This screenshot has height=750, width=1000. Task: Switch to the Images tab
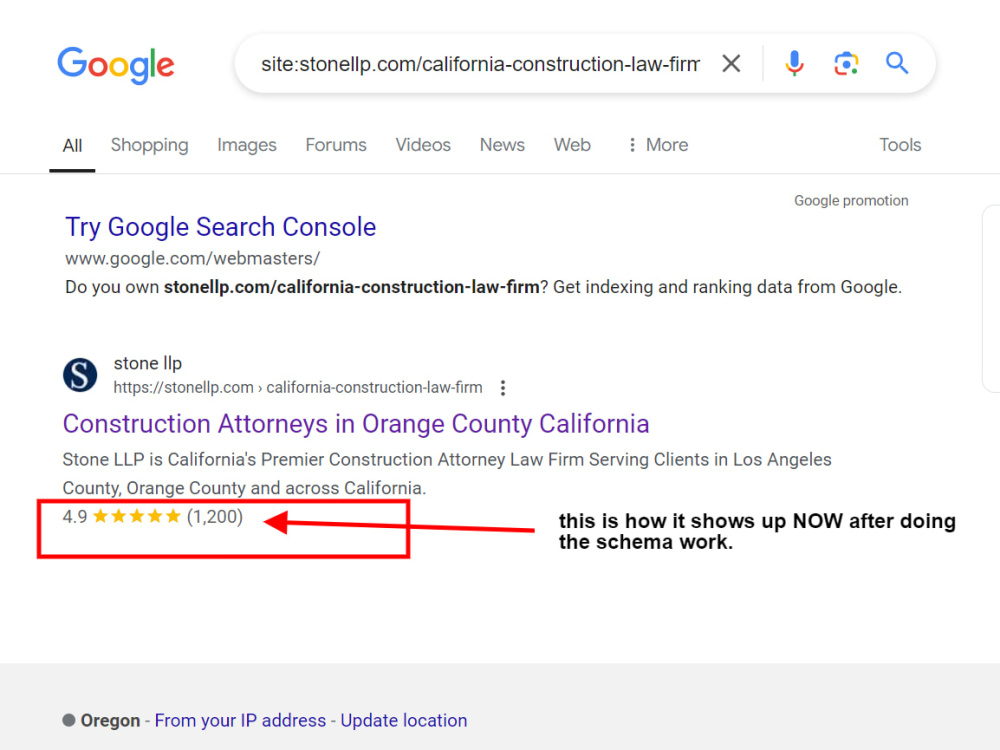(247, 145)
